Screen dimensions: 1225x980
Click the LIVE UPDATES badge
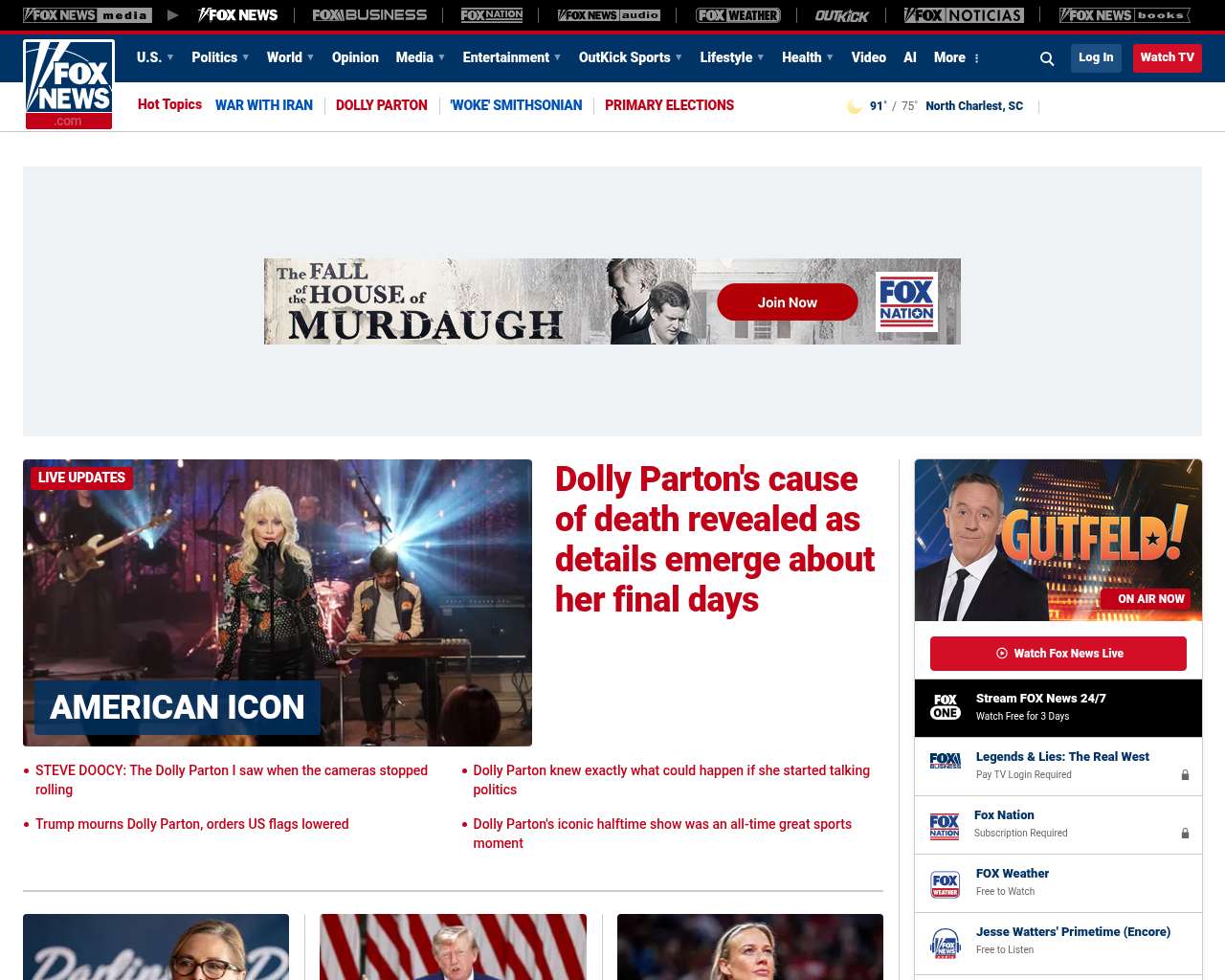coord(81,478)
